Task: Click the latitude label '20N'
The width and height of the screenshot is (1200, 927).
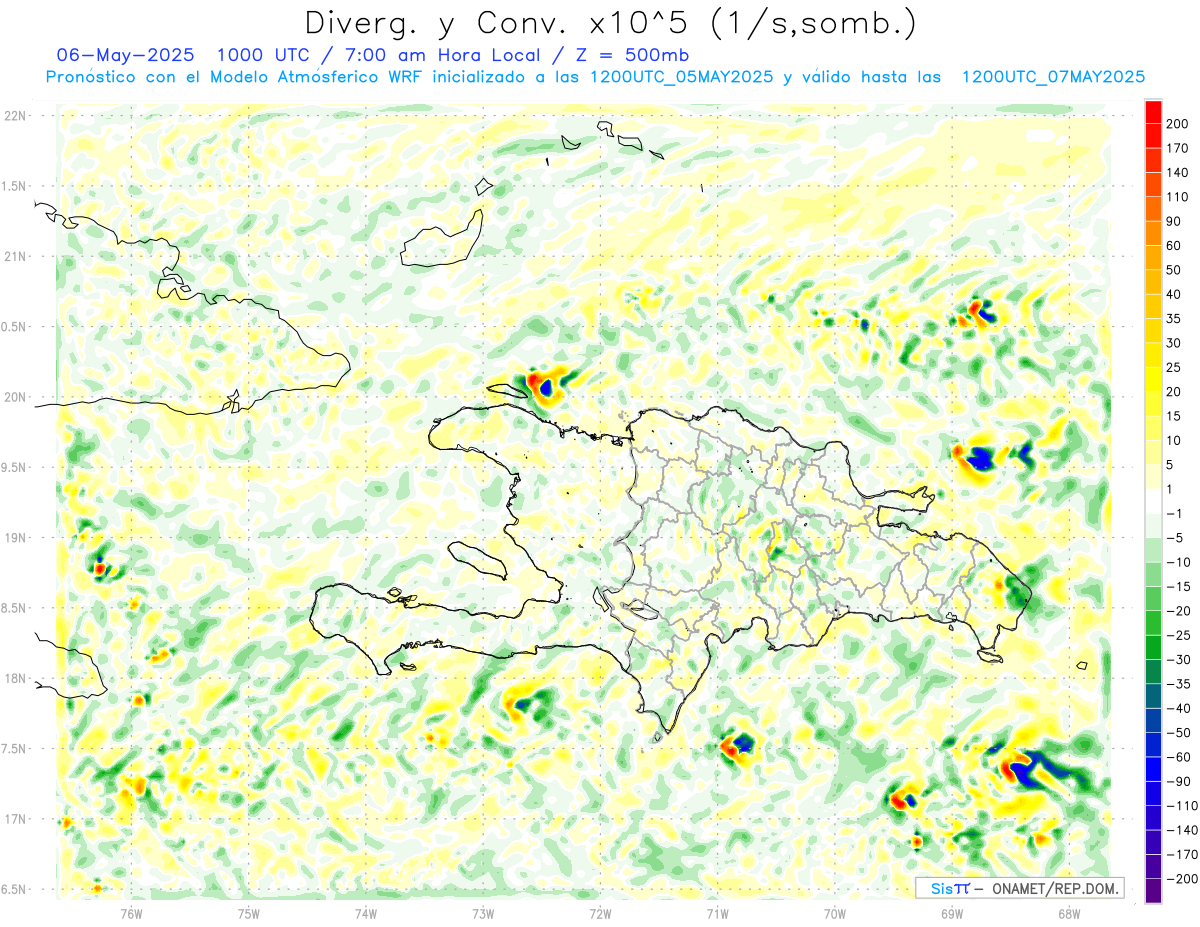Action: [15, 397]
